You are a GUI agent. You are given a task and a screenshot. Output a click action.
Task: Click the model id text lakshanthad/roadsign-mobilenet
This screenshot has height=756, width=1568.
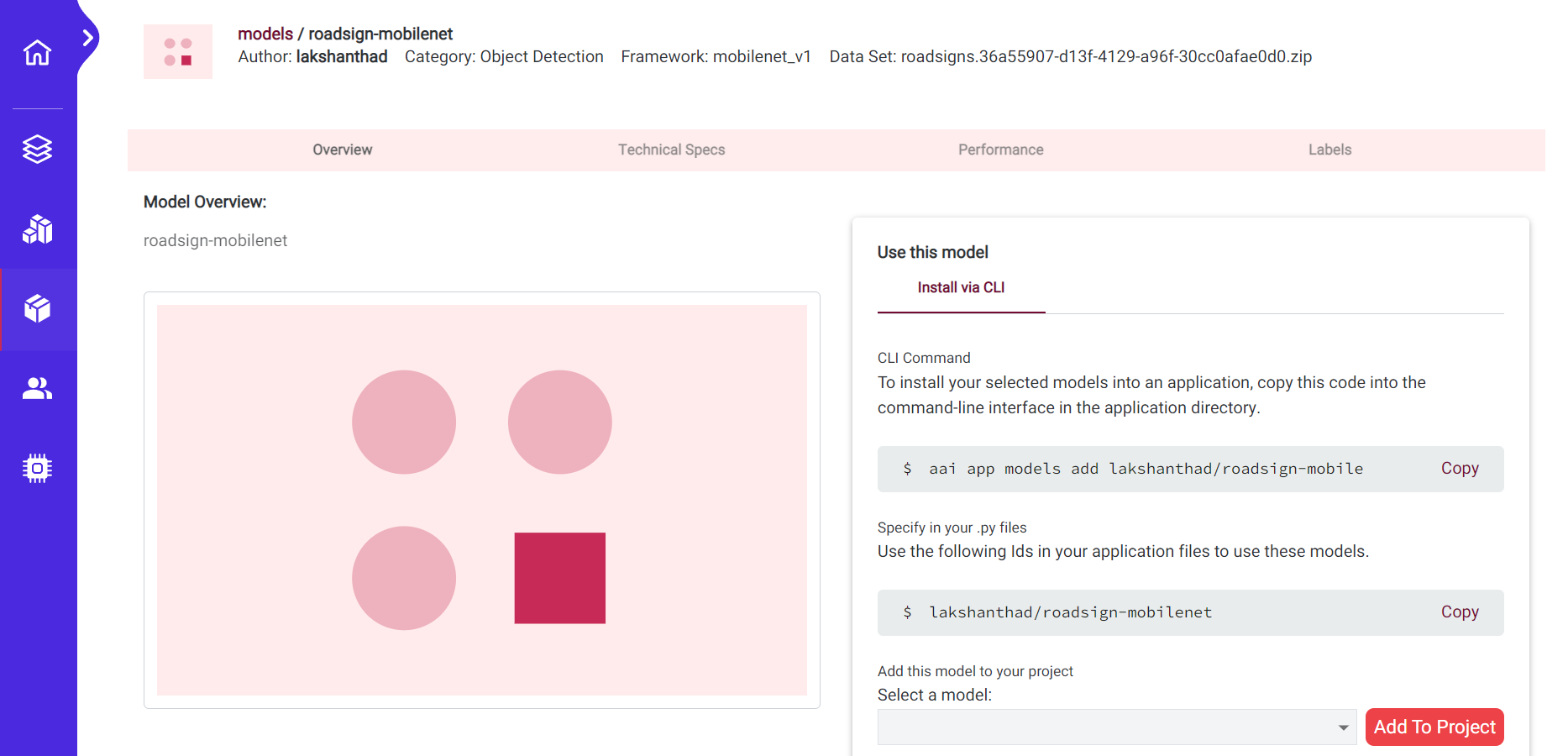click(1071, 612)
